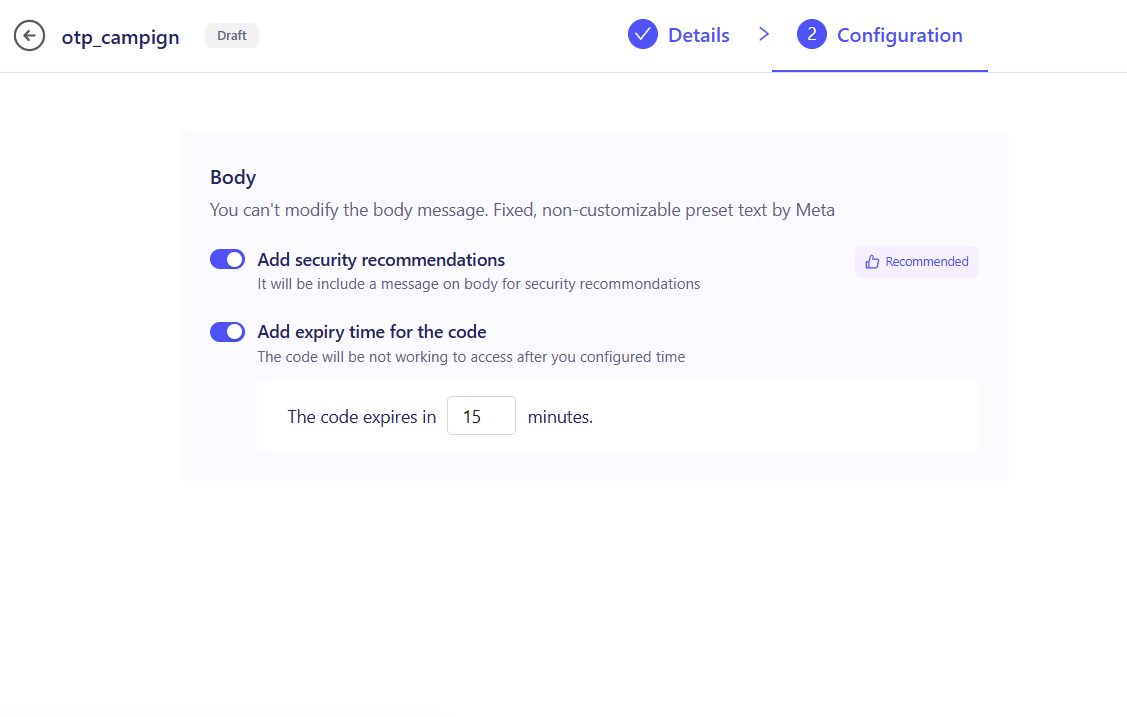Click the step 2 number circle
The width and height of the screenshot is (1127, 717).
811,34
